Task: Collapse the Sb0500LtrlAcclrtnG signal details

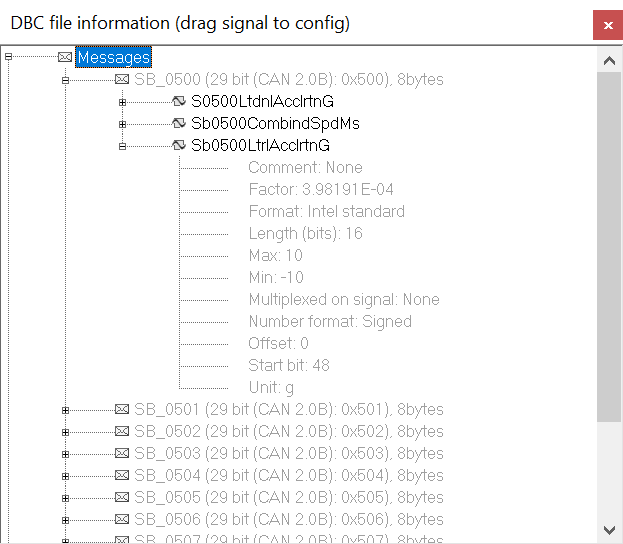Action: [x=122, y=146]
